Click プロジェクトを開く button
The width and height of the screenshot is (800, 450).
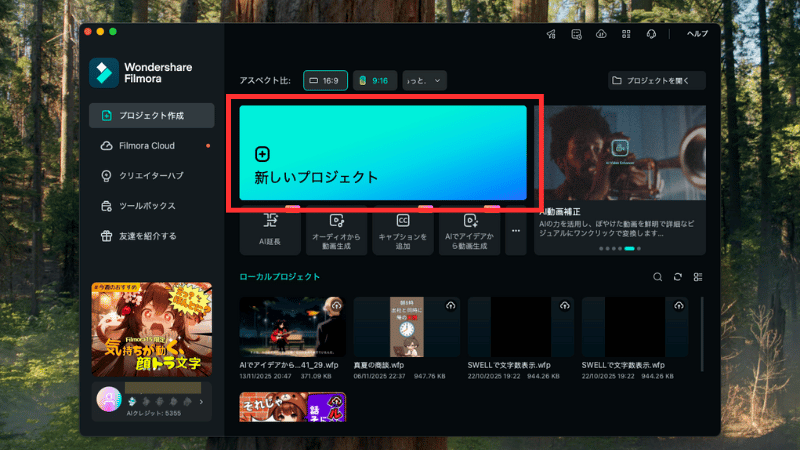(x=657, y=81)
